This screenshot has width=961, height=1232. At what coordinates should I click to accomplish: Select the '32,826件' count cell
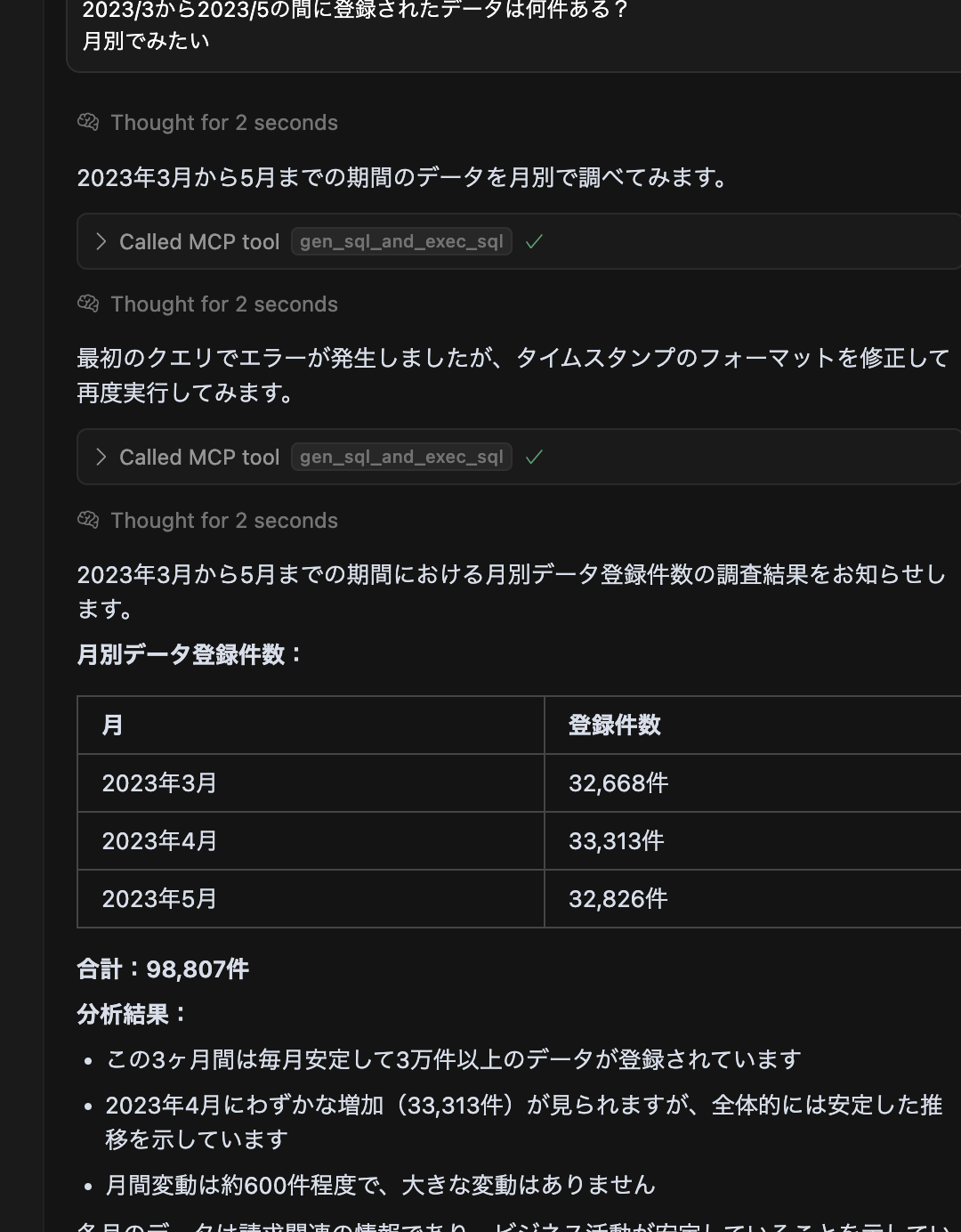753,899
